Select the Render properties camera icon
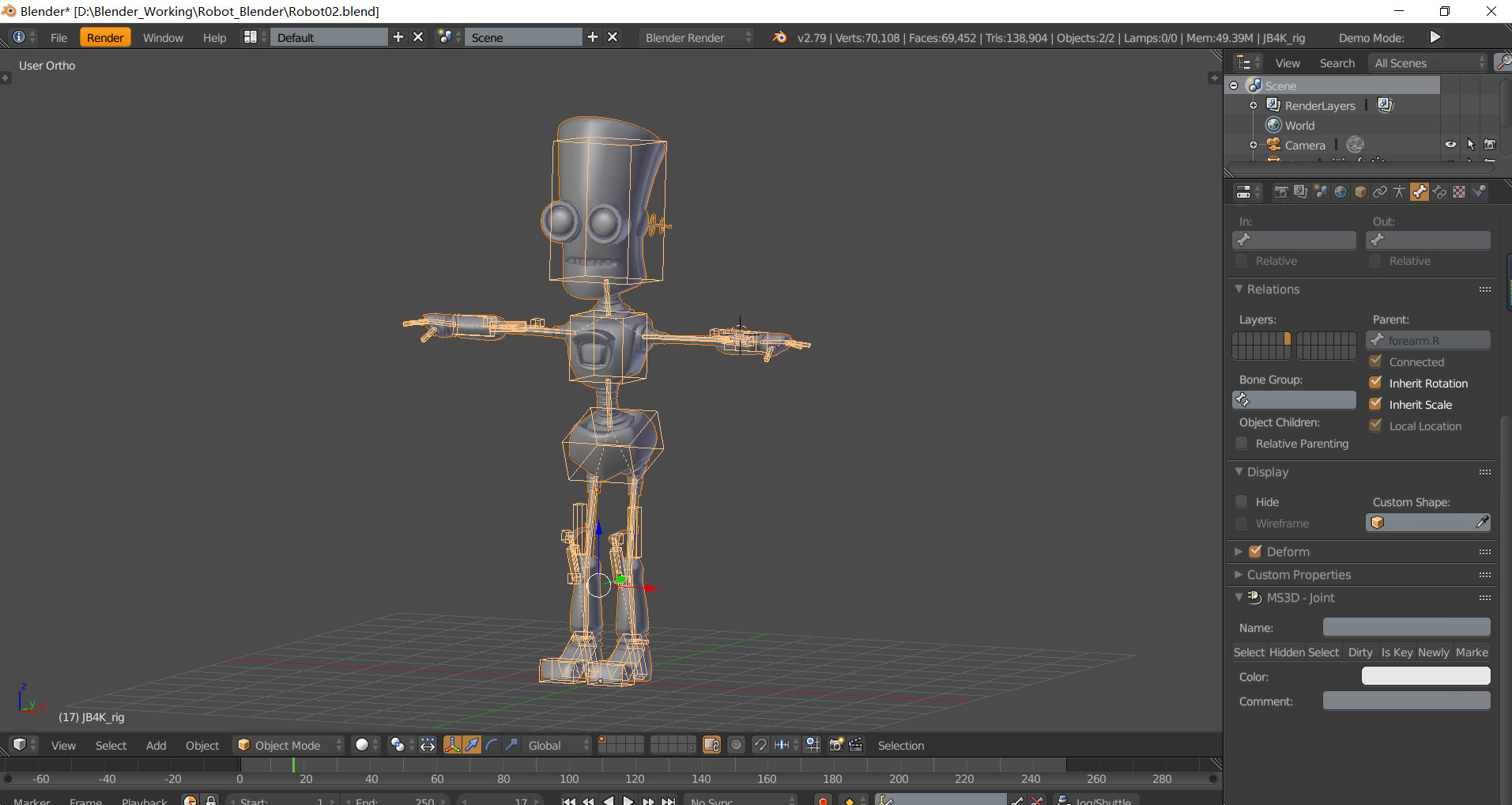The width and height of the screenshot is (1512, 805). (x=1282, y=191)
